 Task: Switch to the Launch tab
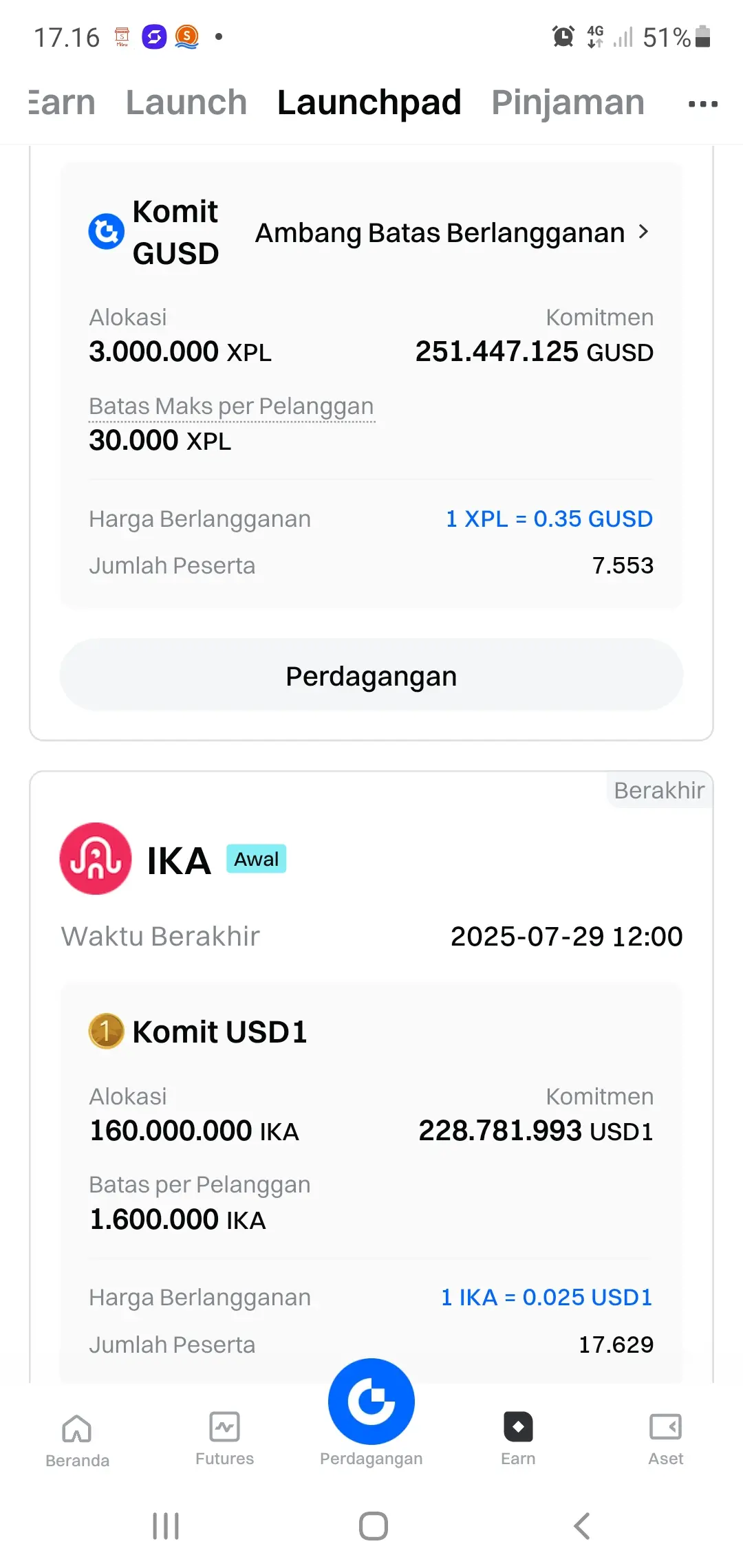[x=186, y=102]
